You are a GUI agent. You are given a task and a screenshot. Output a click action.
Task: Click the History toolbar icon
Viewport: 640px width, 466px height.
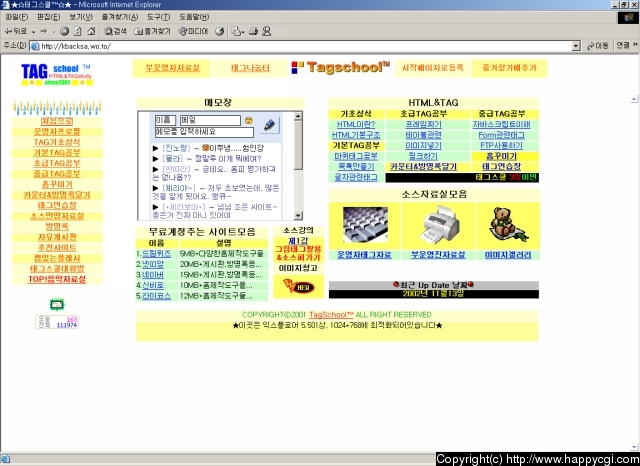coord(220,31)
